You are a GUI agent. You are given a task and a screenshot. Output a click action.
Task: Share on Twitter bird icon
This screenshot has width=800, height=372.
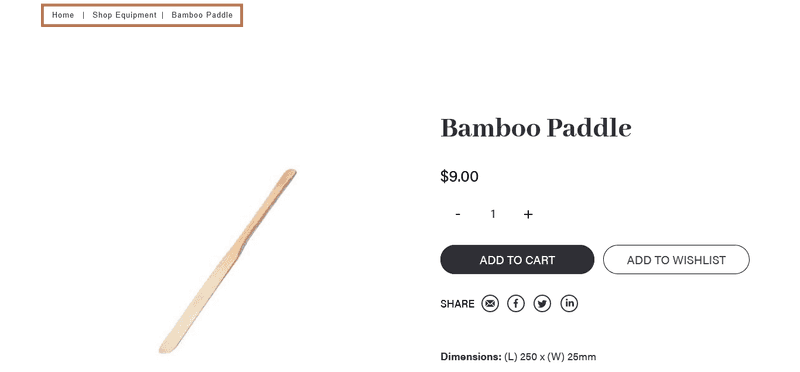pyautogui.click(x=542, y=304)
